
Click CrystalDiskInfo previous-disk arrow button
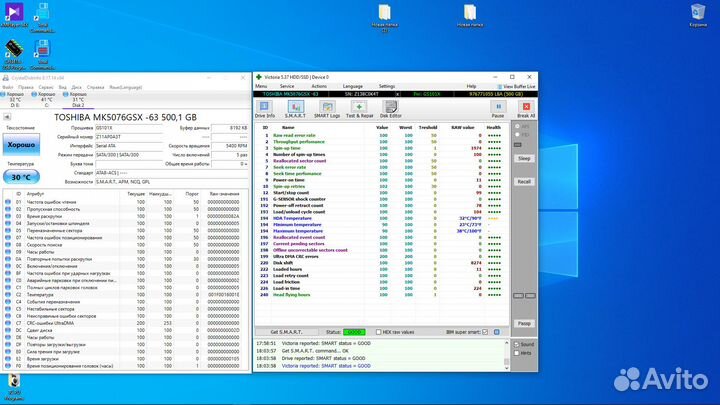[x=7, y=117]
